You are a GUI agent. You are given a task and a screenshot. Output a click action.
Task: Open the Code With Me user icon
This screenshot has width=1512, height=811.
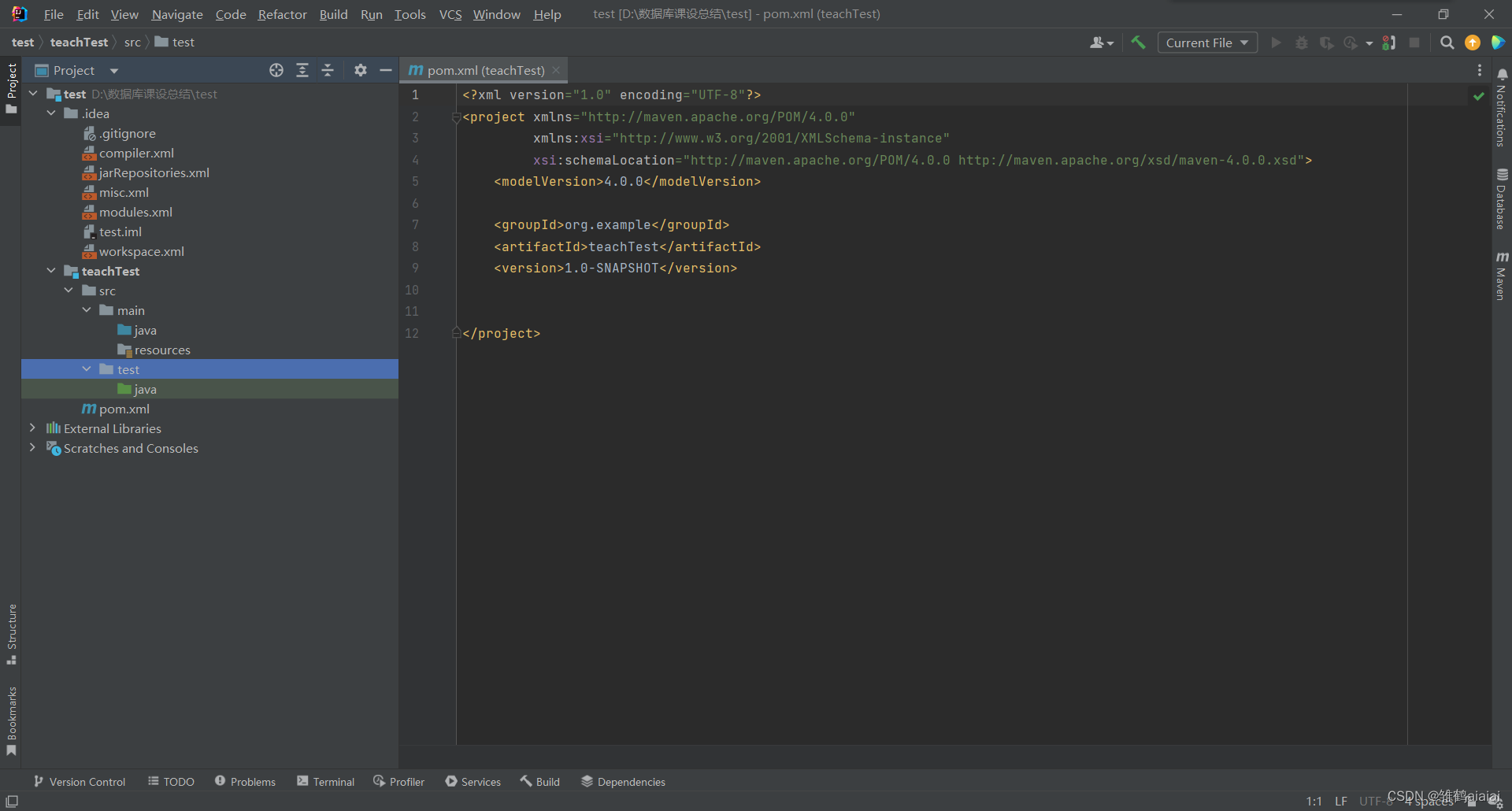tap(1101, 43)
